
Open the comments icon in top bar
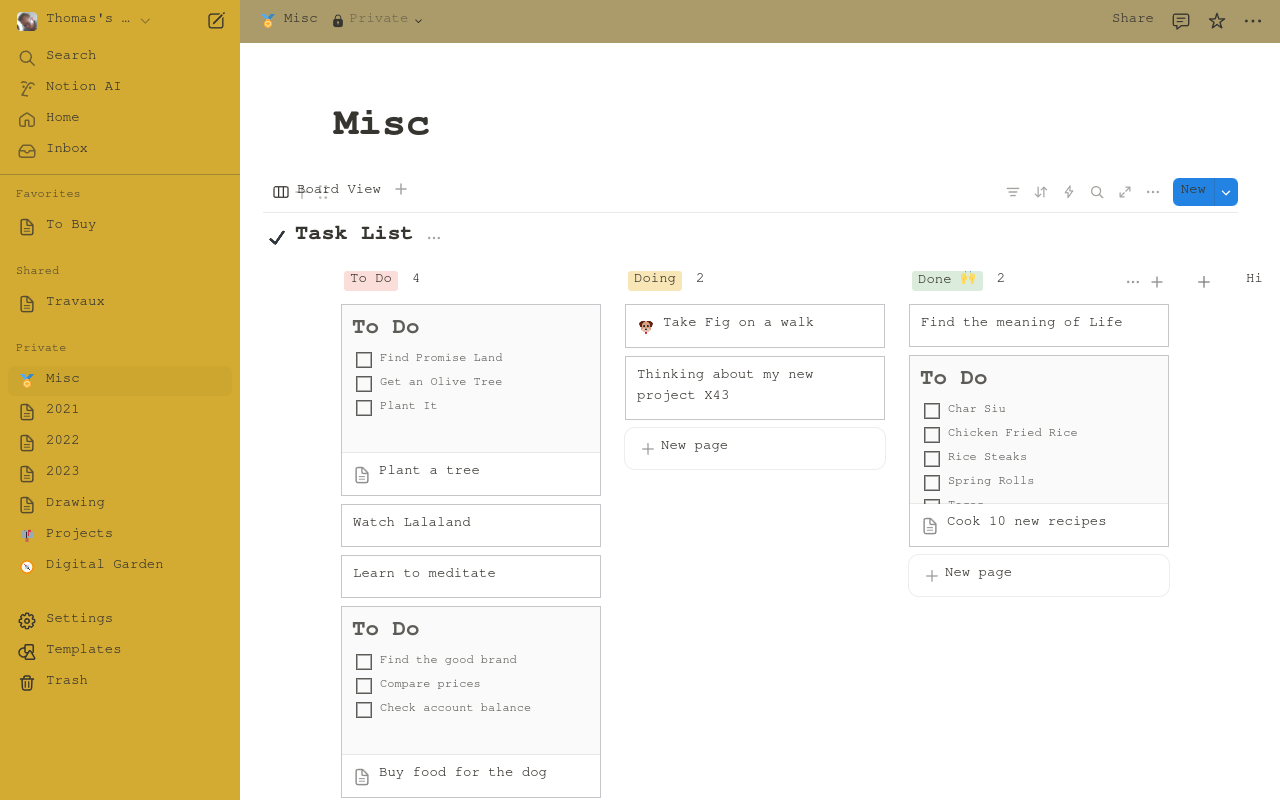(1181, 21)
